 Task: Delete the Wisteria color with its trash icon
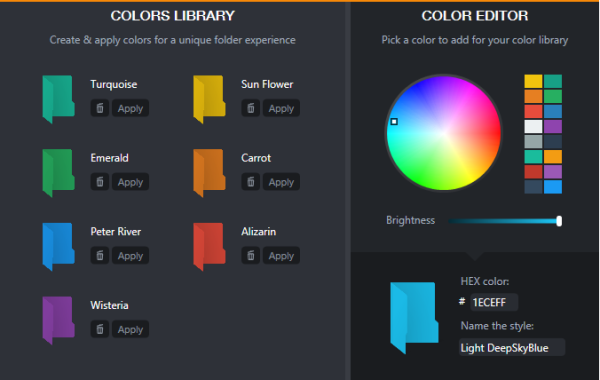(x=99, y=329)
